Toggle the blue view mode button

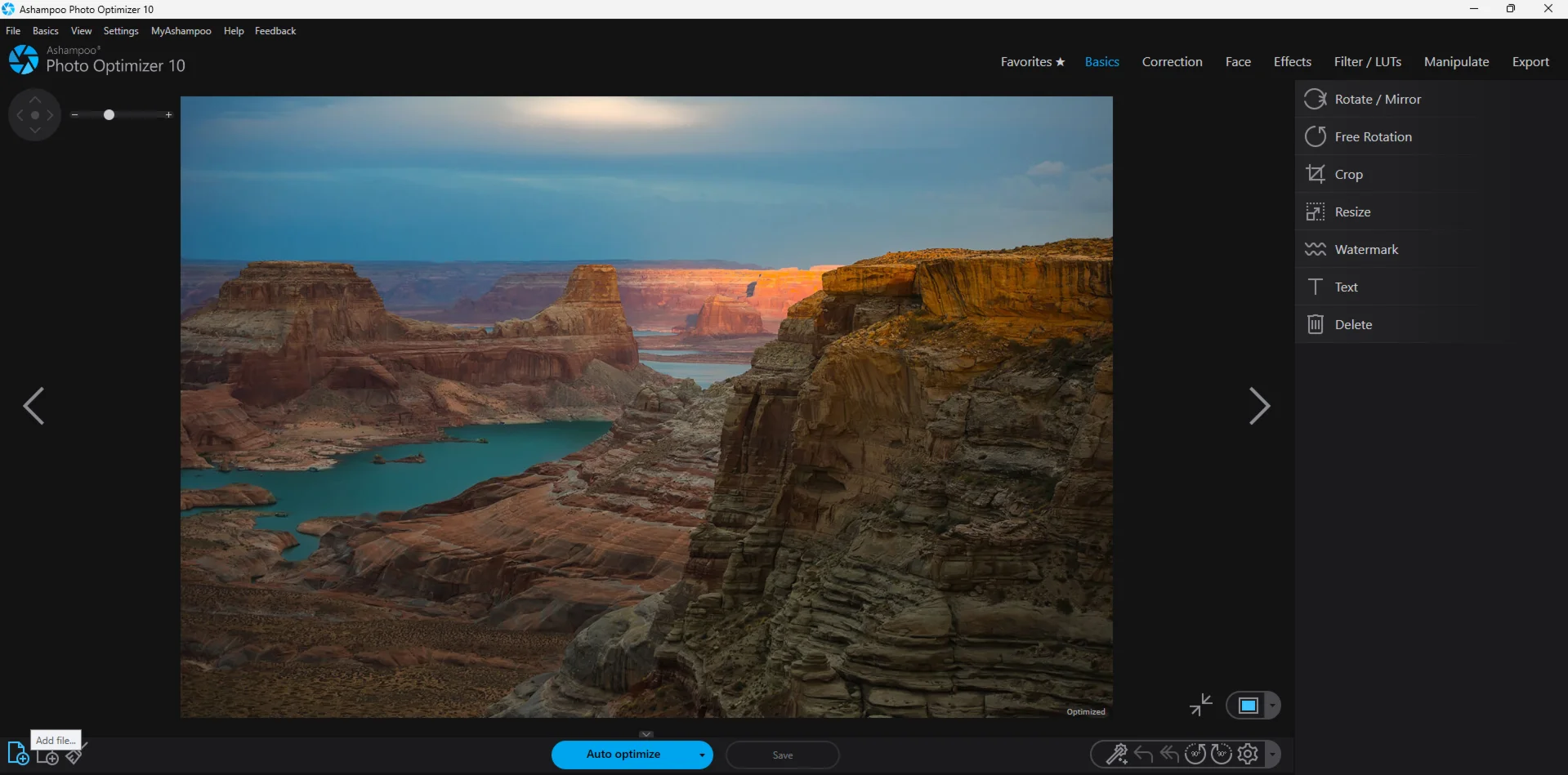[x=1248, y=706]
